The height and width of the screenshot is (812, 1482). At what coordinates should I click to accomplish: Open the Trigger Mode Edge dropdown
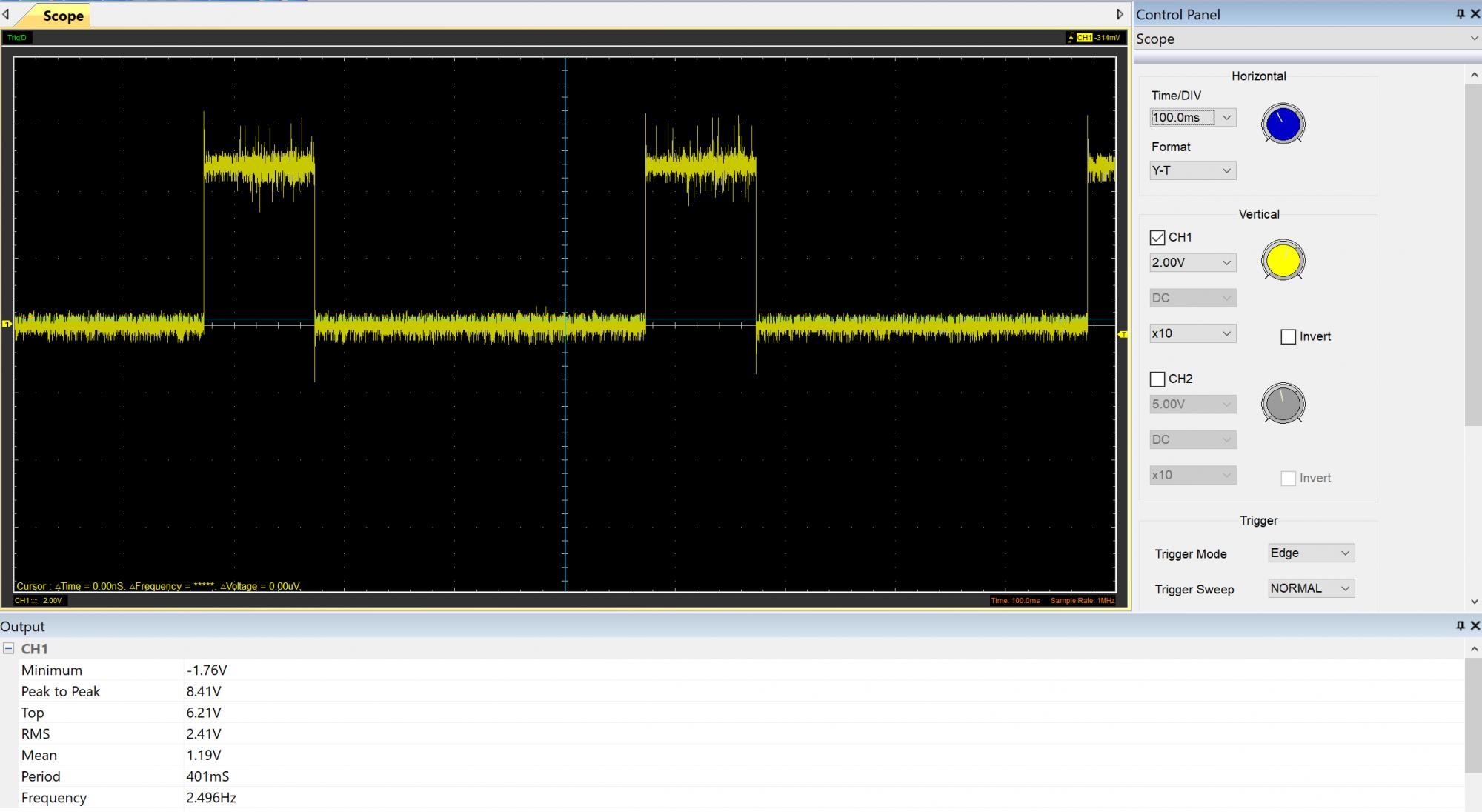click(1345, 553)
